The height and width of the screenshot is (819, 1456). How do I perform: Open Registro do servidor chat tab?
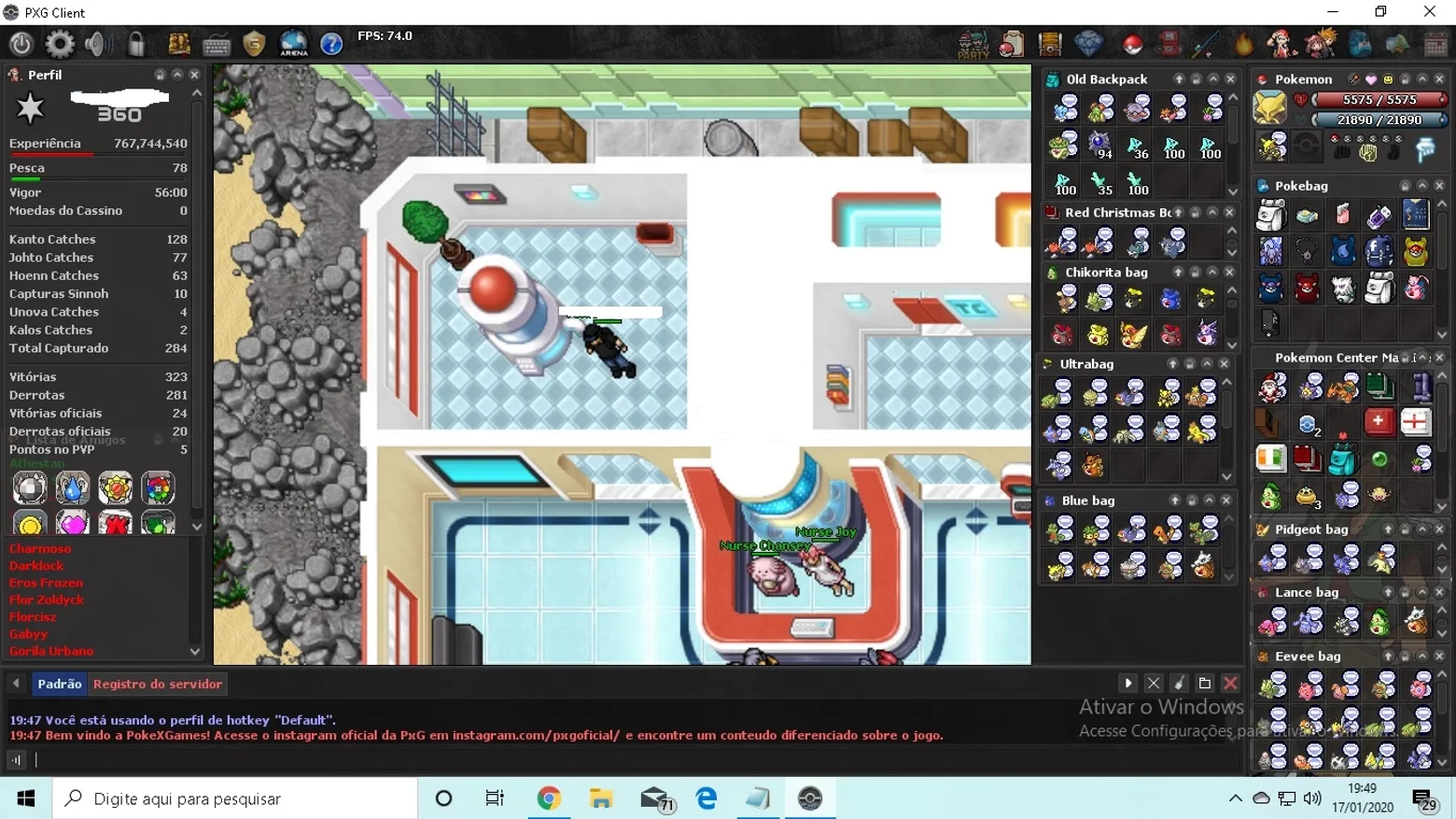[x=158, y=684]
